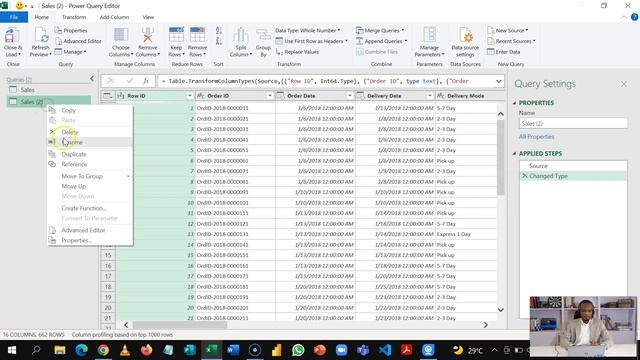The image size is (640, 360).
Task: Open the File tab
Action: pos(14,17)
